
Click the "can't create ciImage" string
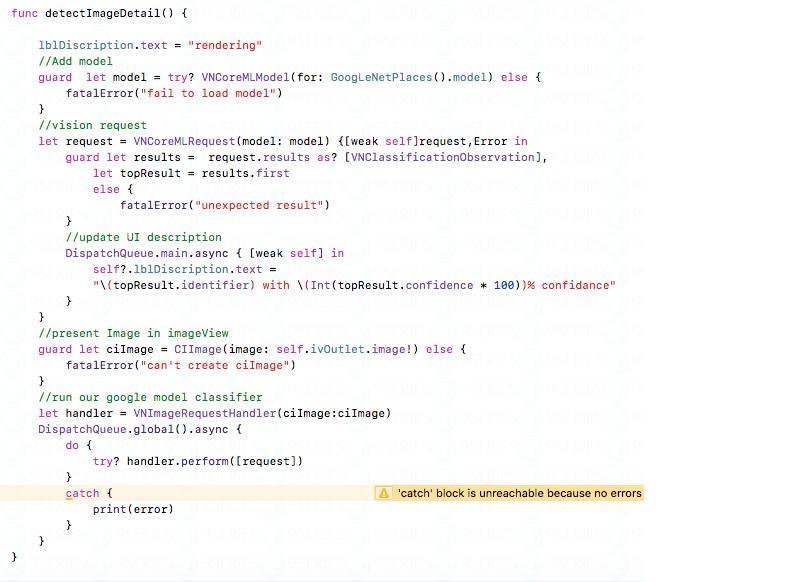[228, 365]
